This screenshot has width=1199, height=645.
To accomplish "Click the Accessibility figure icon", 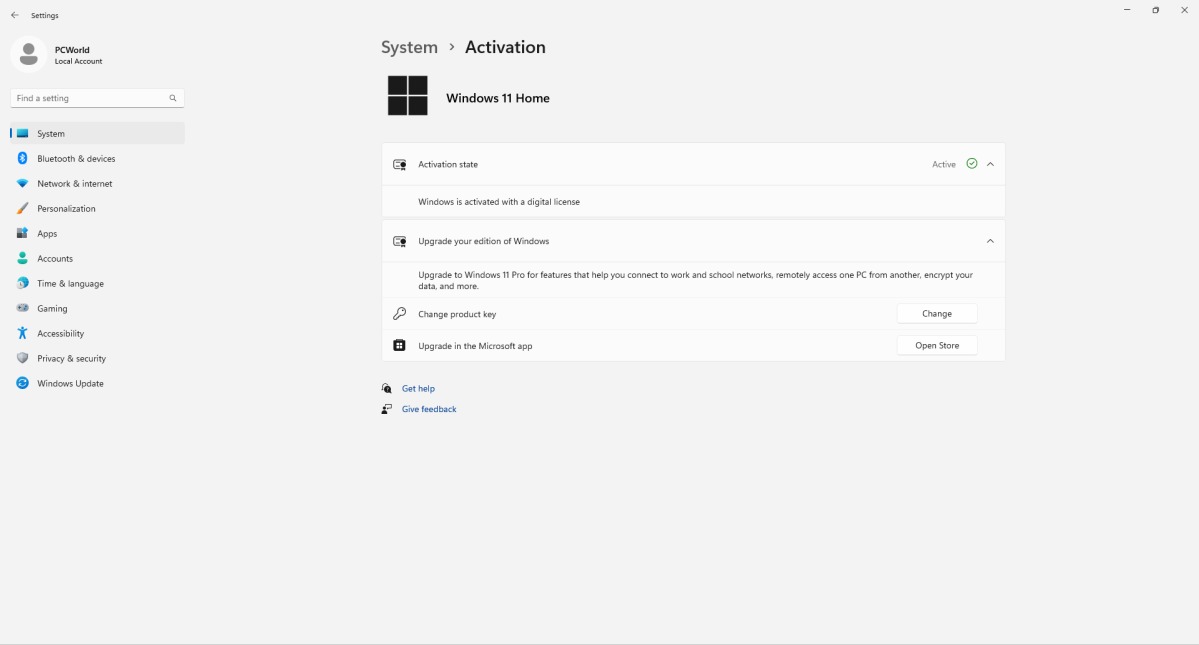I will coord(22,334).
